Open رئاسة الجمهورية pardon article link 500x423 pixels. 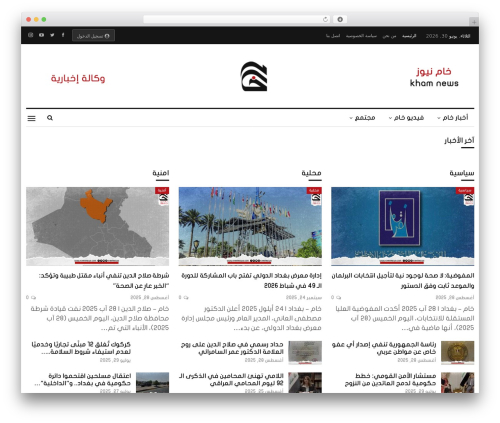(384, 348)
